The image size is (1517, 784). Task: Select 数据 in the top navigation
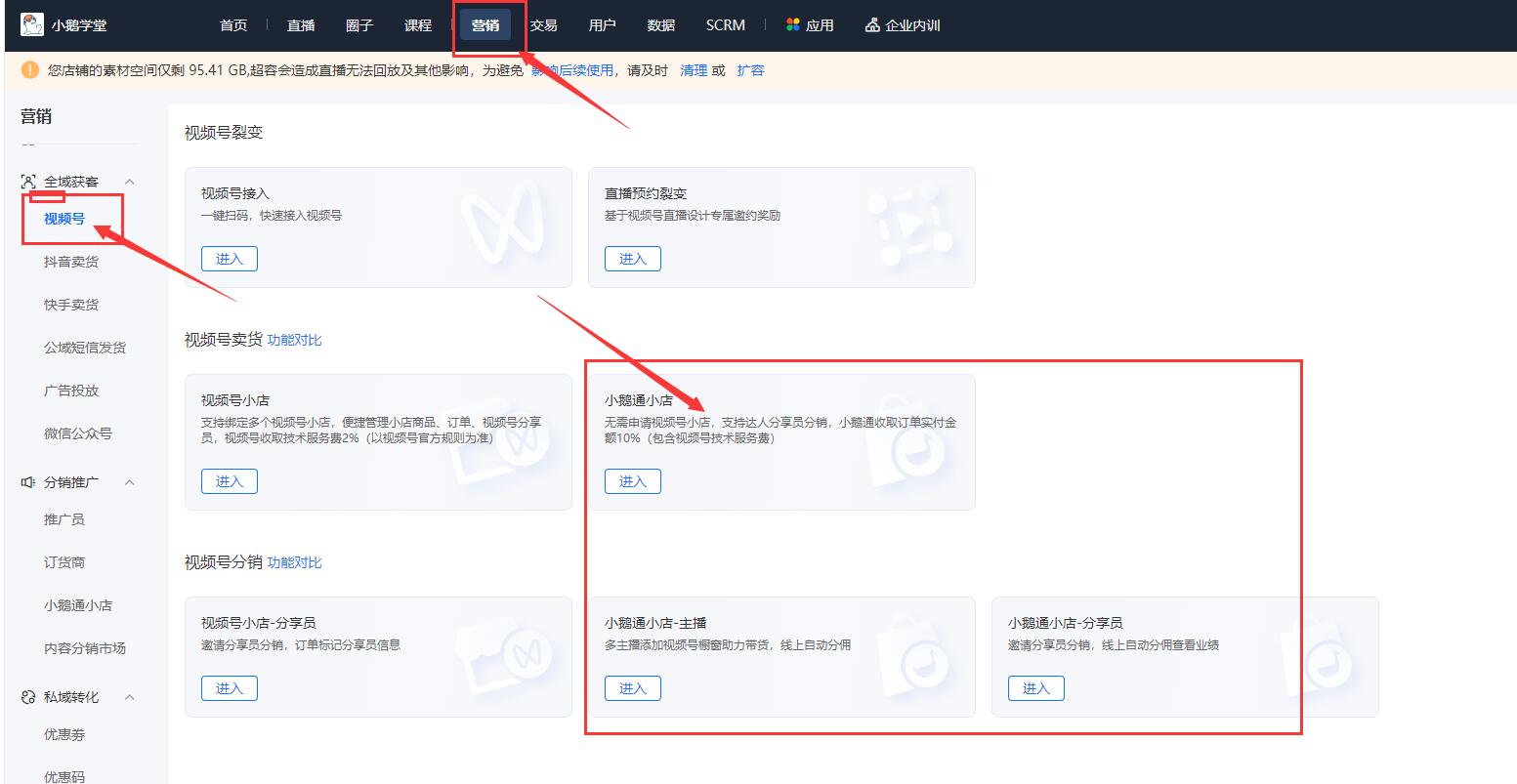coord(661,24)
